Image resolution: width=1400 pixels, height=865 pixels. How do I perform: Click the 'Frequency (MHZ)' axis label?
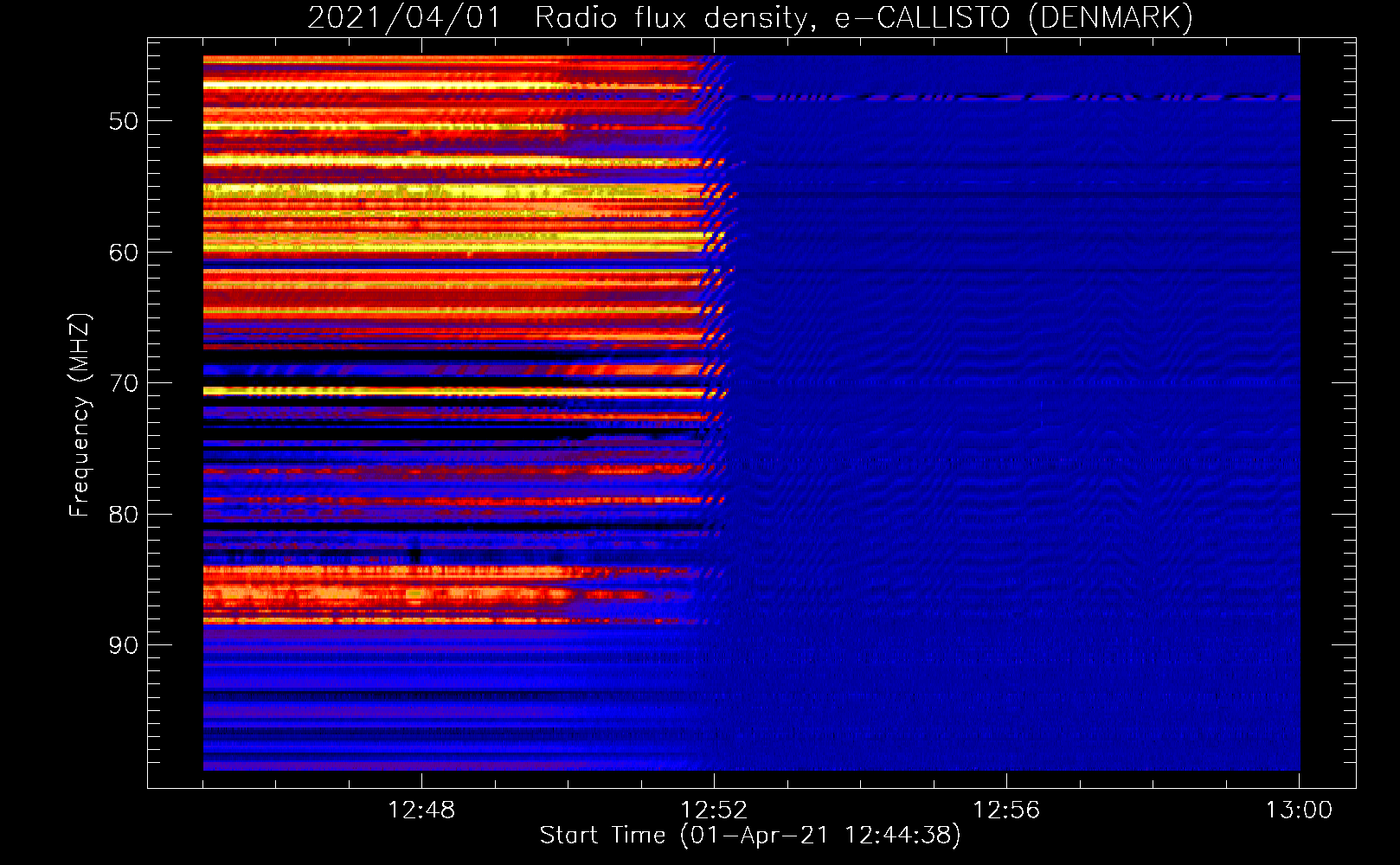pyautogui.click(x=80, y=415)
